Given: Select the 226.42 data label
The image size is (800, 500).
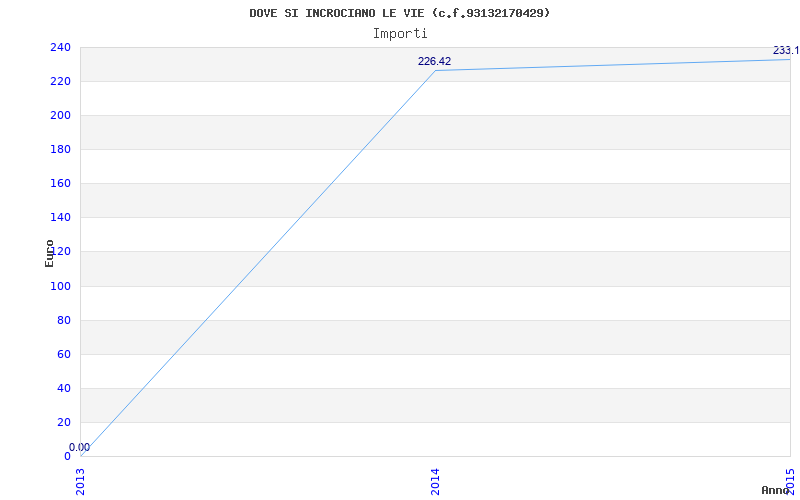Looking at the screenshot, I should click(435, 62).
